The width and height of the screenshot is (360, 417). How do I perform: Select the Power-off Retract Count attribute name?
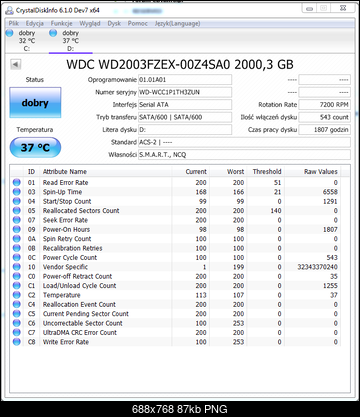(77, 276)
